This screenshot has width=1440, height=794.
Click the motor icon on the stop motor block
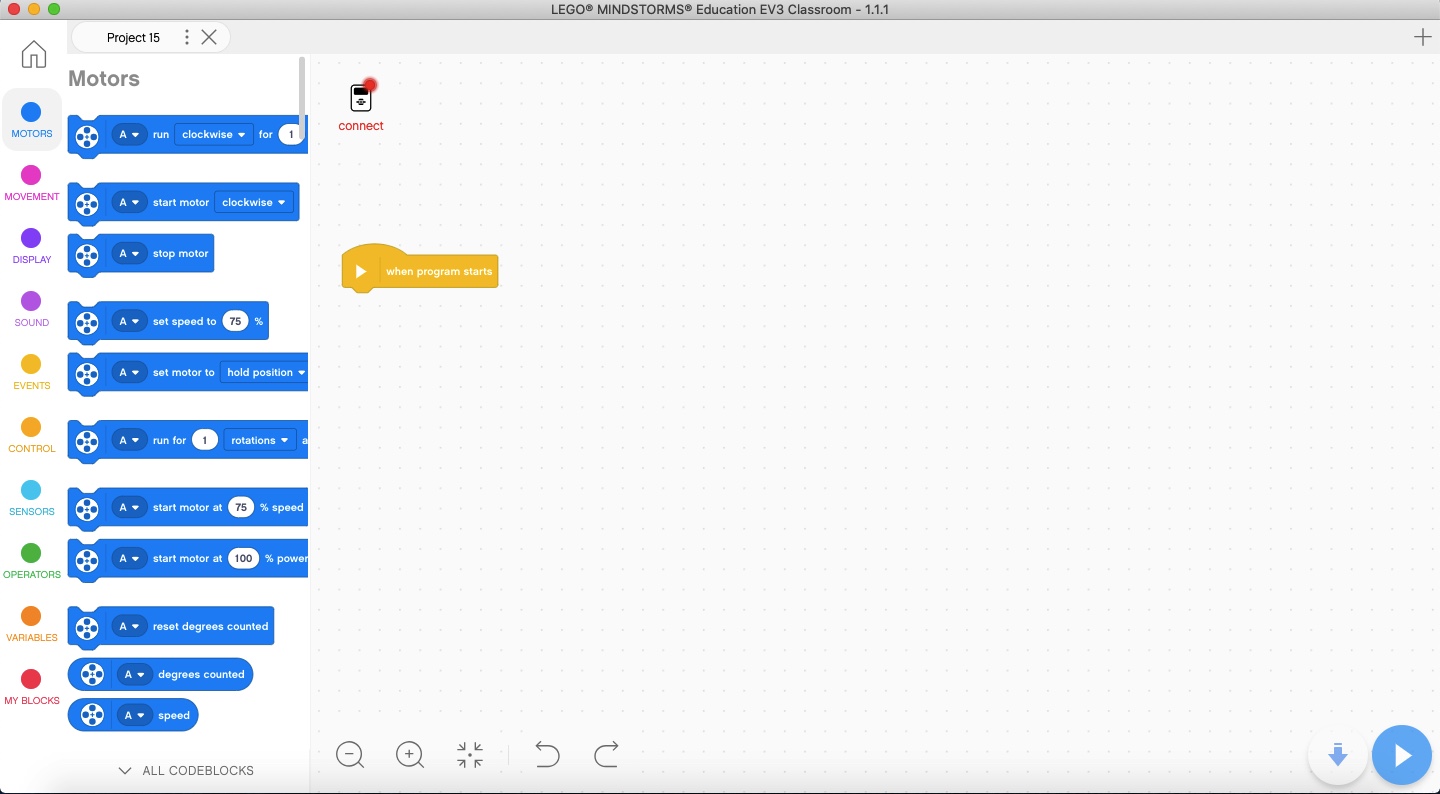(87, 254)
